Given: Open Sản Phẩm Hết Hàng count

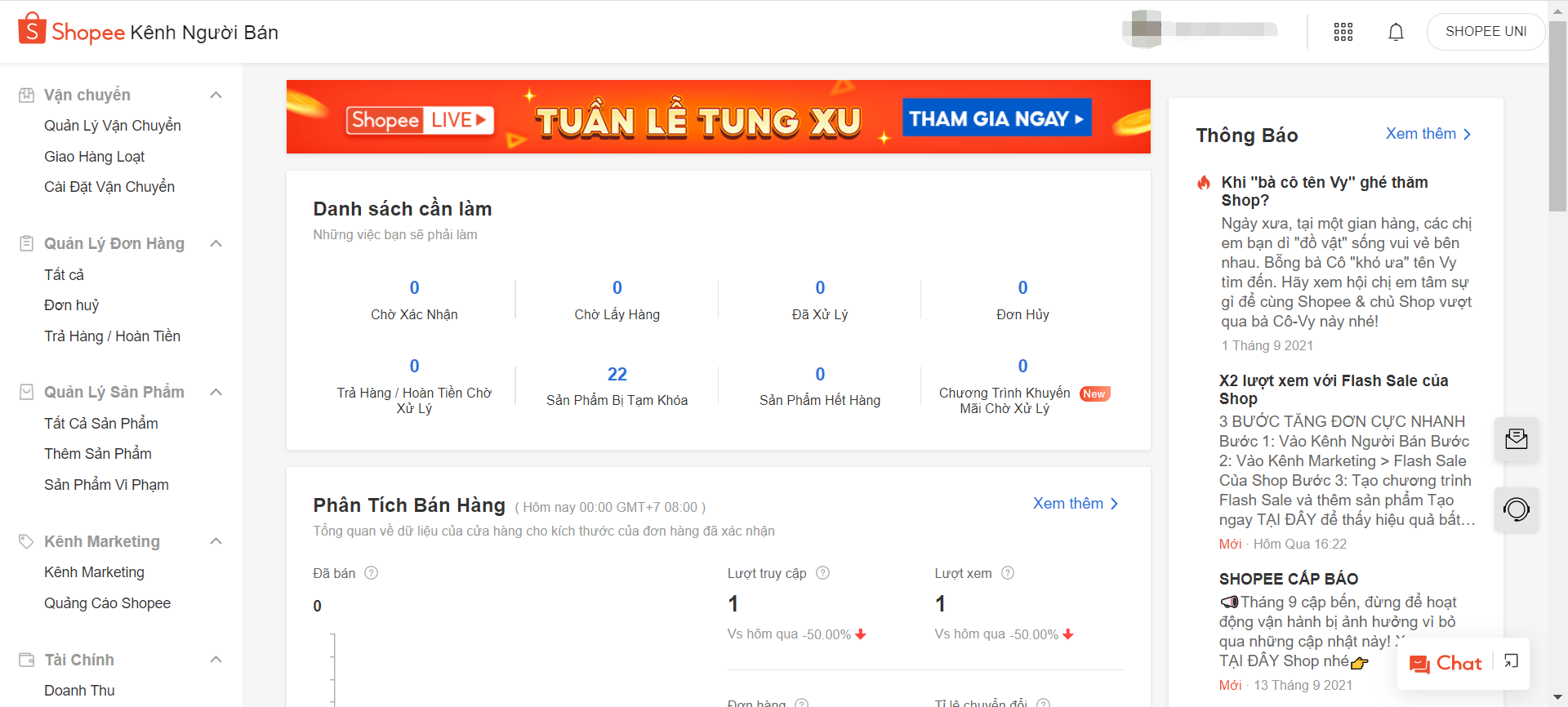Looking at the screenshot, I should click(820, 386).
